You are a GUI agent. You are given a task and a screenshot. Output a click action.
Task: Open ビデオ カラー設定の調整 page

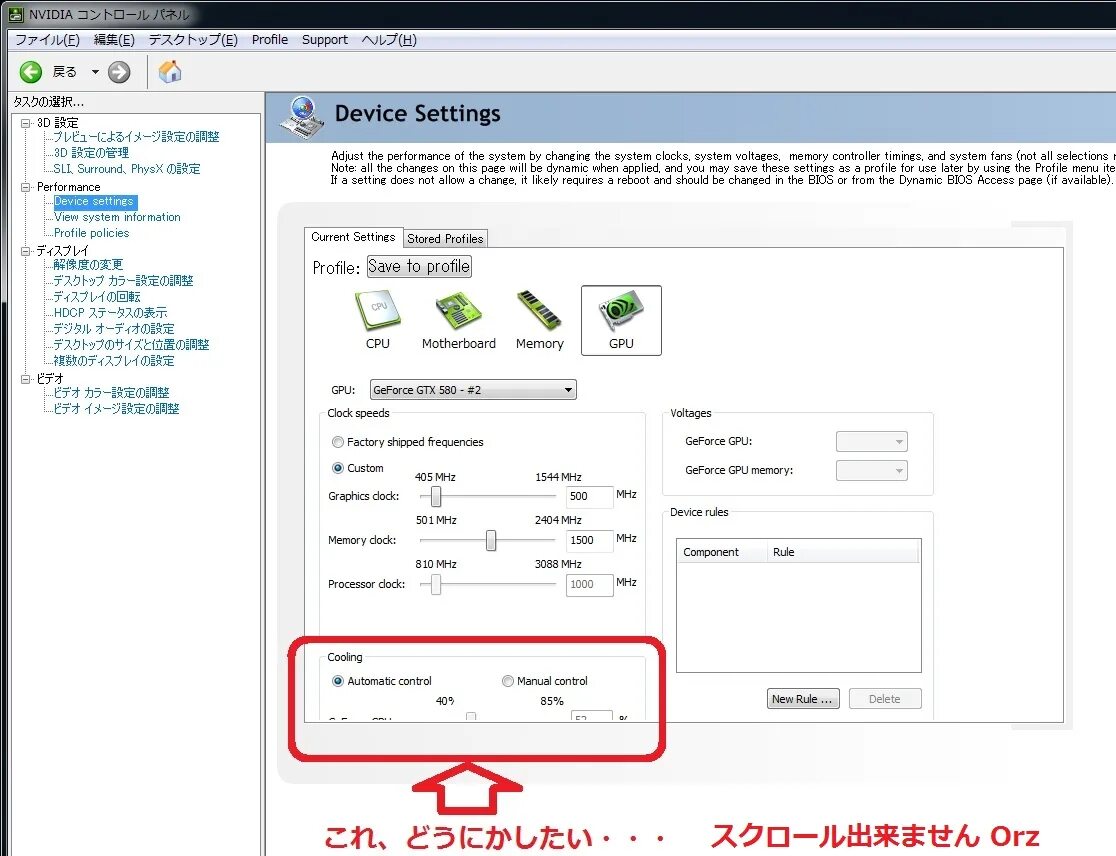(111, 393)
